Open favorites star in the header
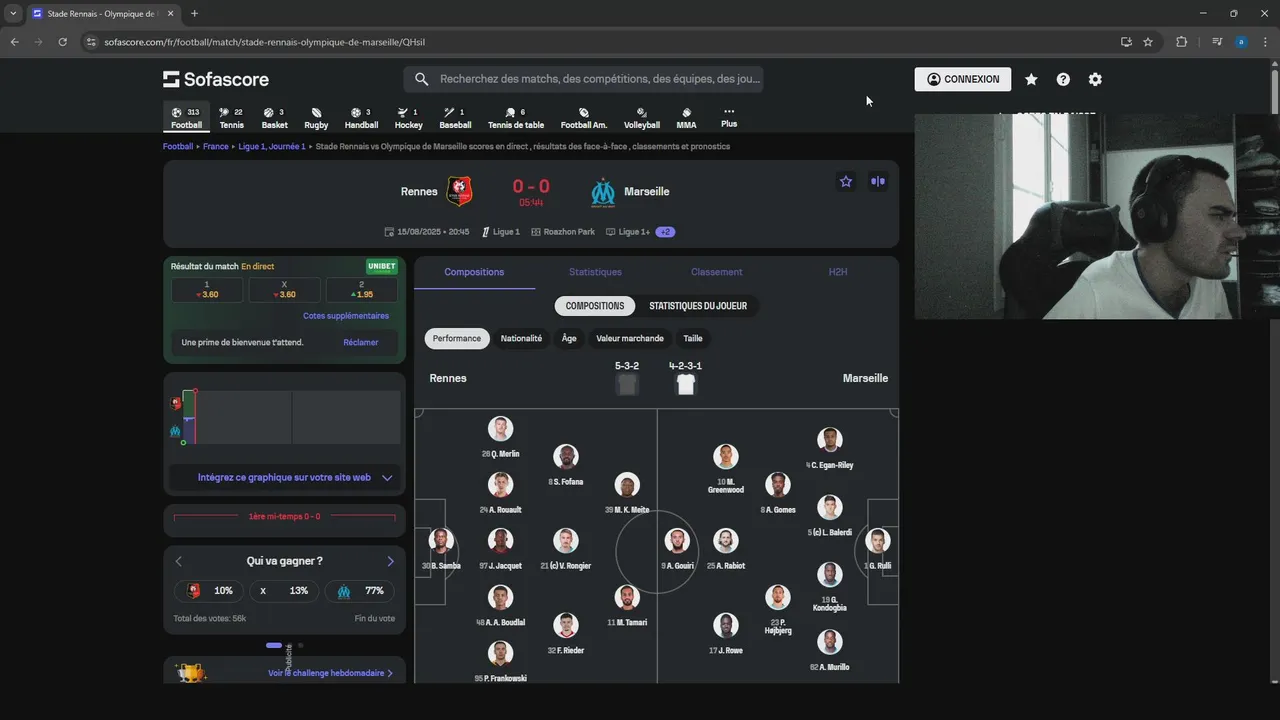Screen dimensions: 1280x720 1031,79
